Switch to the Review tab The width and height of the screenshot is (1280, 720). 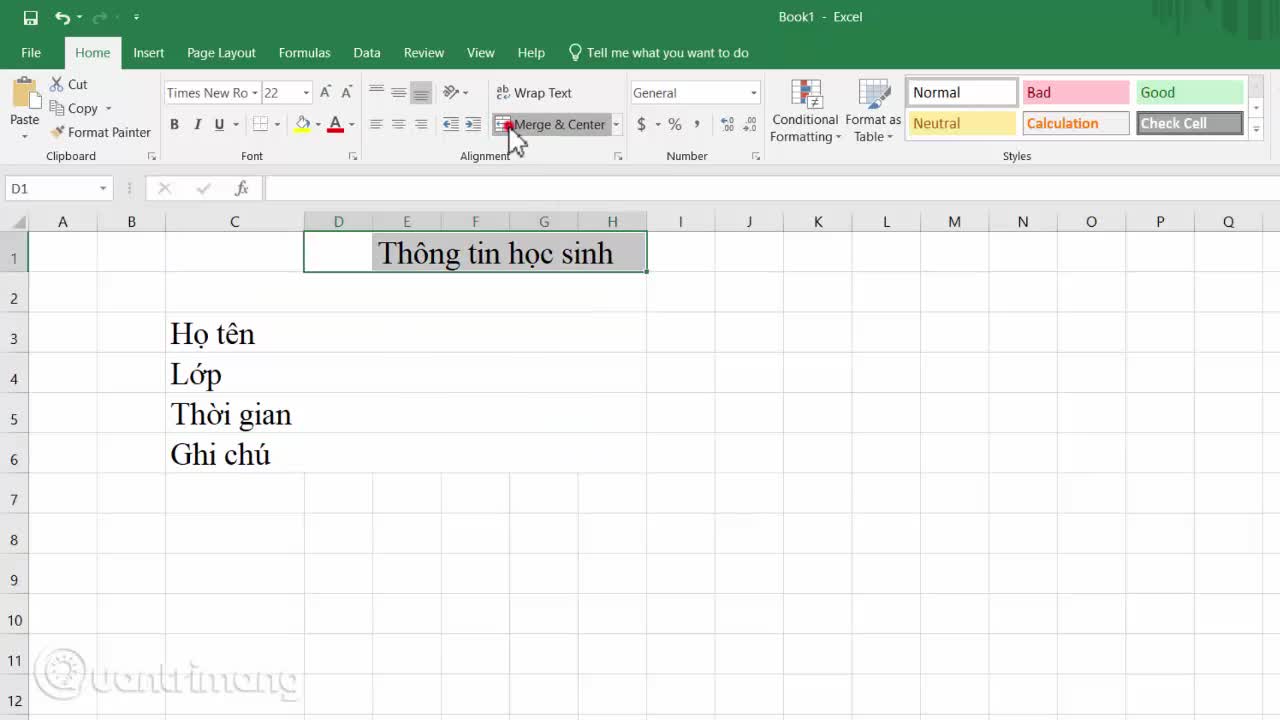click(x=424, y=53)
